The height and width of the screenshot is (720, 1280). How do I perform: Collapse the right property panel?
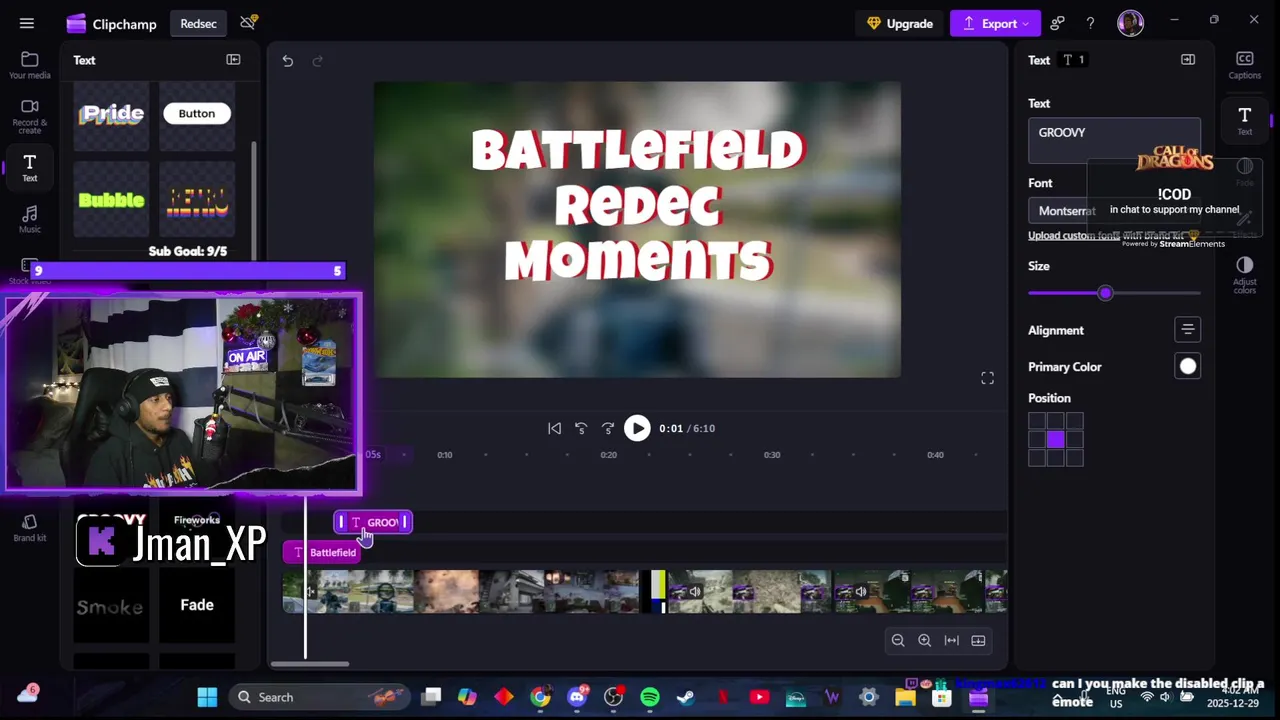1188,60
